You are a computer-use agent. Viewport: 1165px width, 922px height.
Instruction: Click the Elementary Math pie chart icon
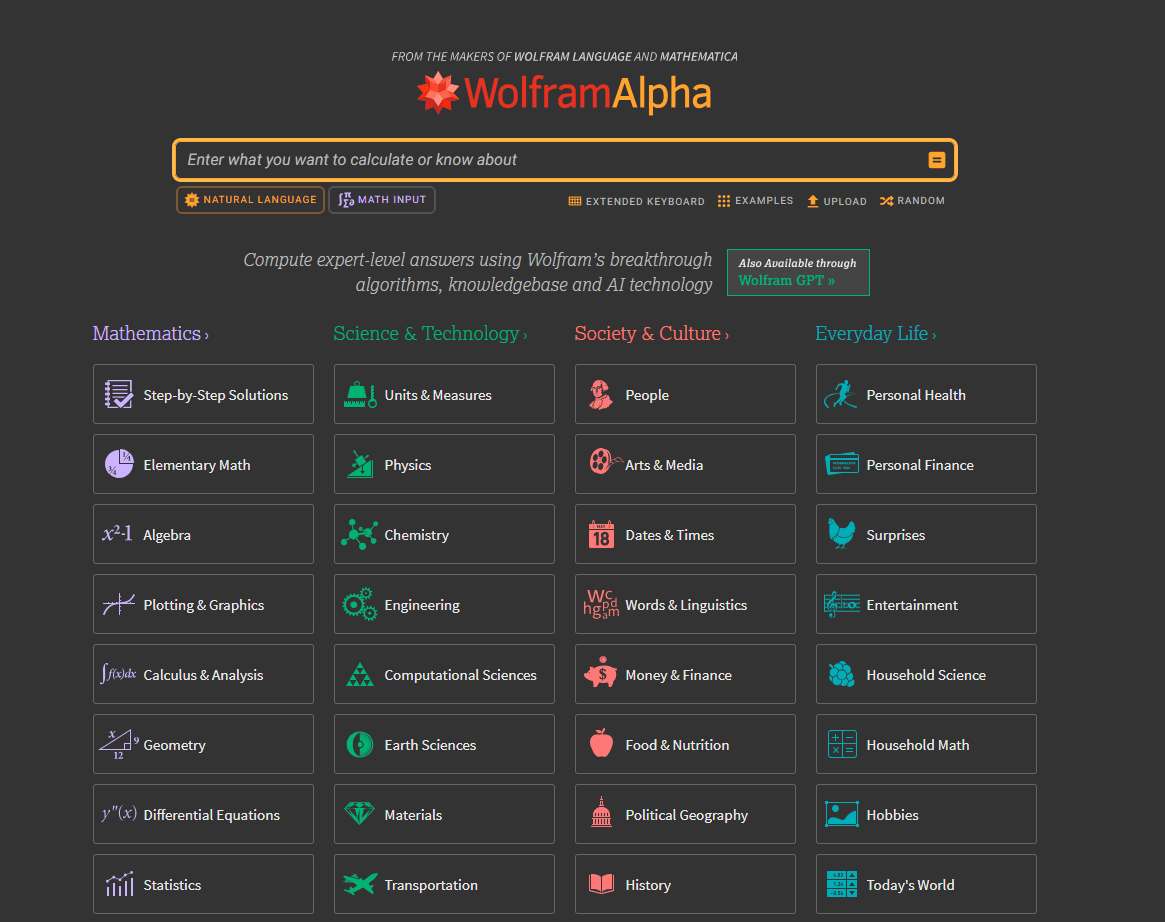point(118,464)
